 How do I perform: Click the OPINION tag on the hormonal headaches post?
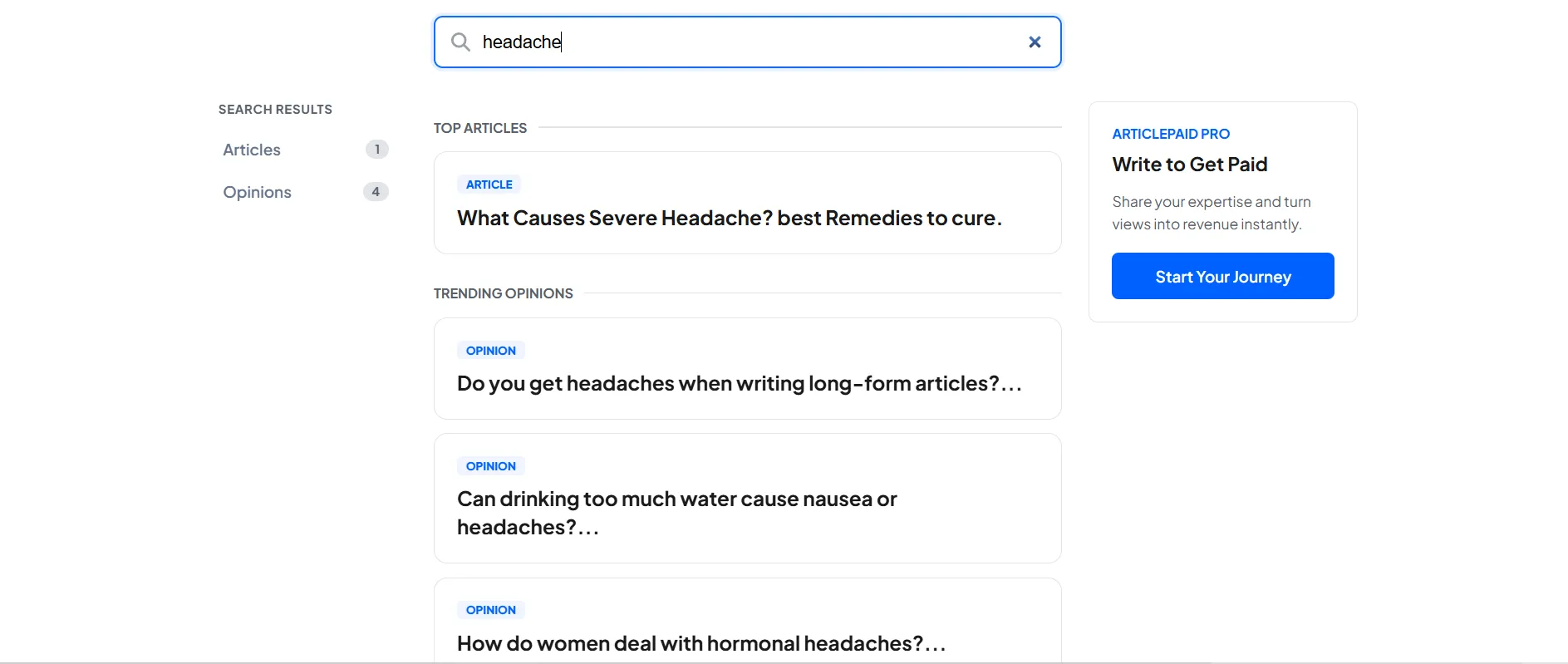pos(491,609)
